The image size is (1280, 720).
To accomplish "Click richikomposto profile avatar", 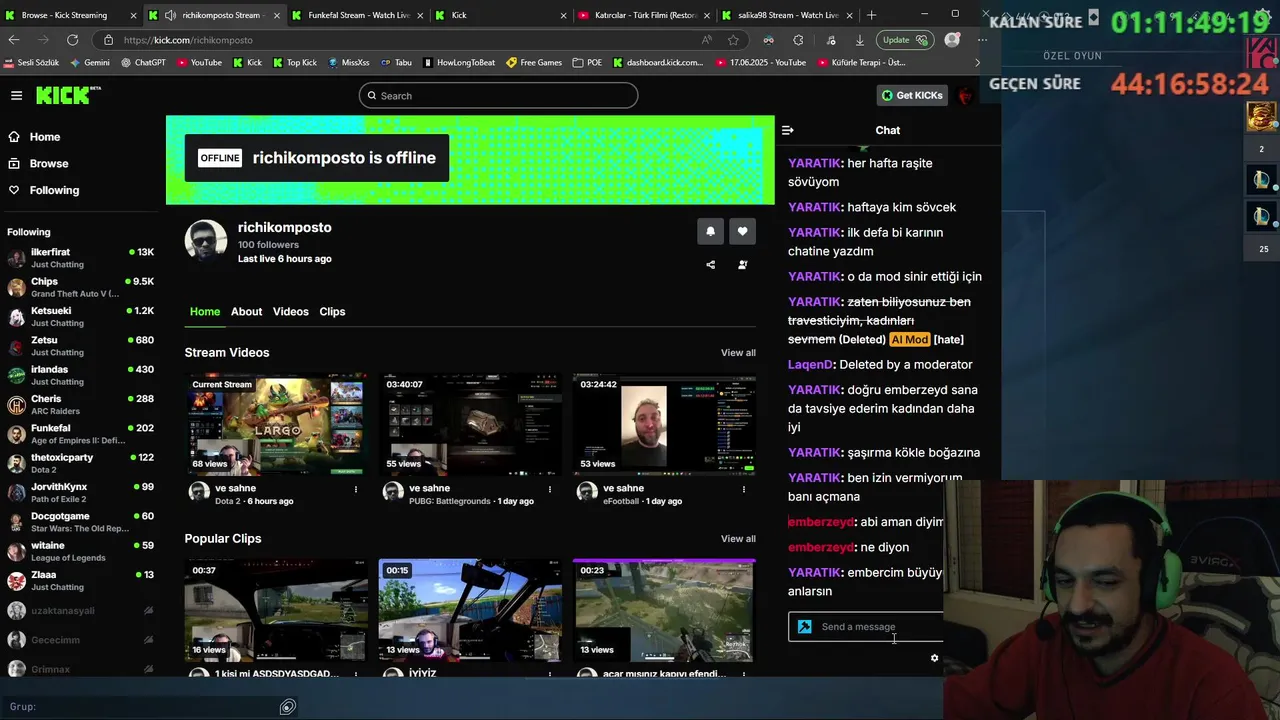I will (x=206, y=241).
